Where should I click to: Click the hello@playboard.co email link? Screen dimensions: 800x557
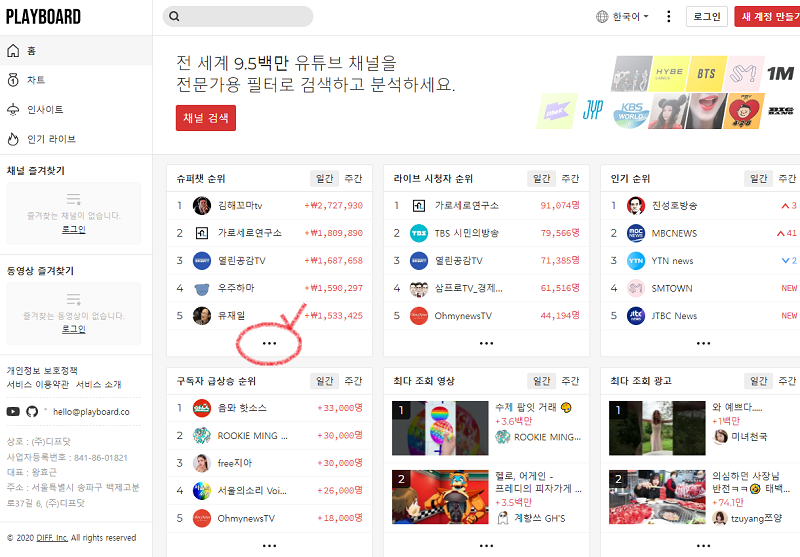[91, 412]
